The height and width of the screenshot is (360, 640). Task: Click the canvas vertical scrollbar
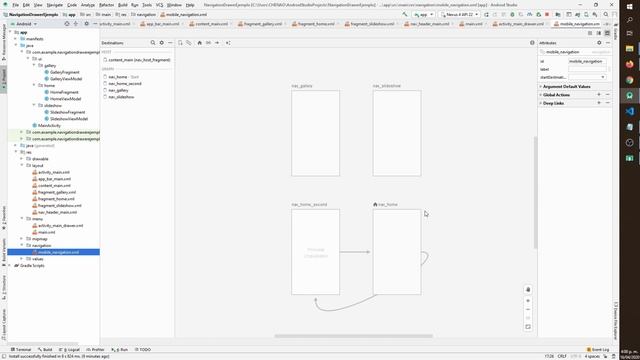tap(535, 193)
